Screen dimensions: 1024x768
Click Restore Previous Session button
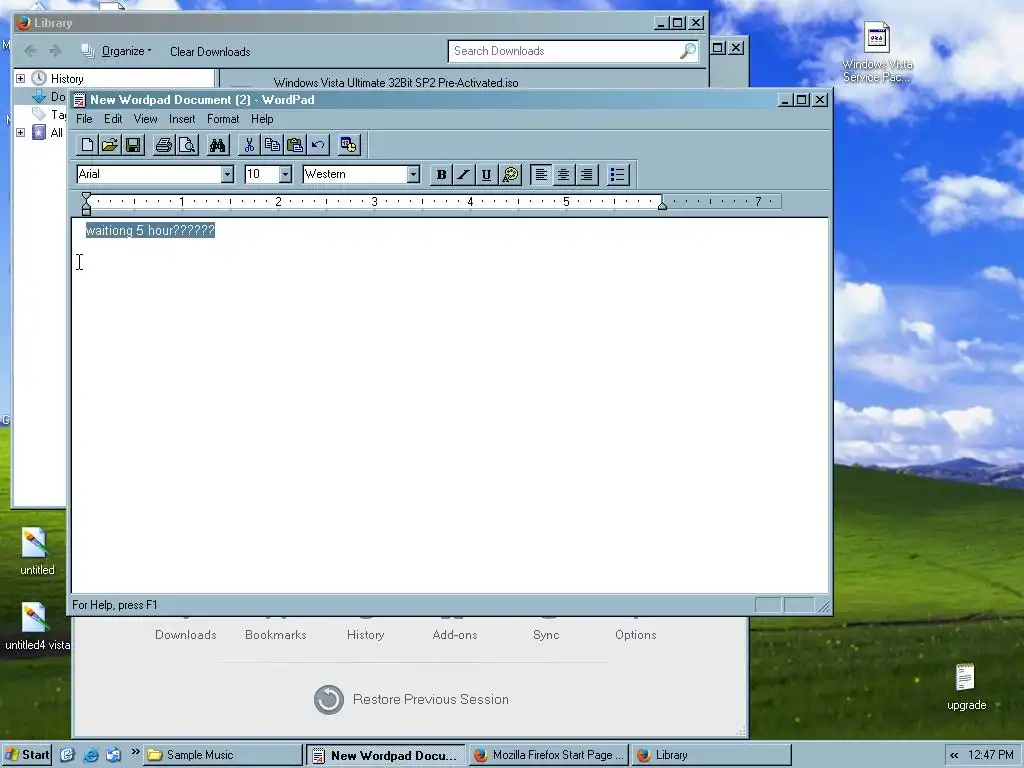click(411, 699)
